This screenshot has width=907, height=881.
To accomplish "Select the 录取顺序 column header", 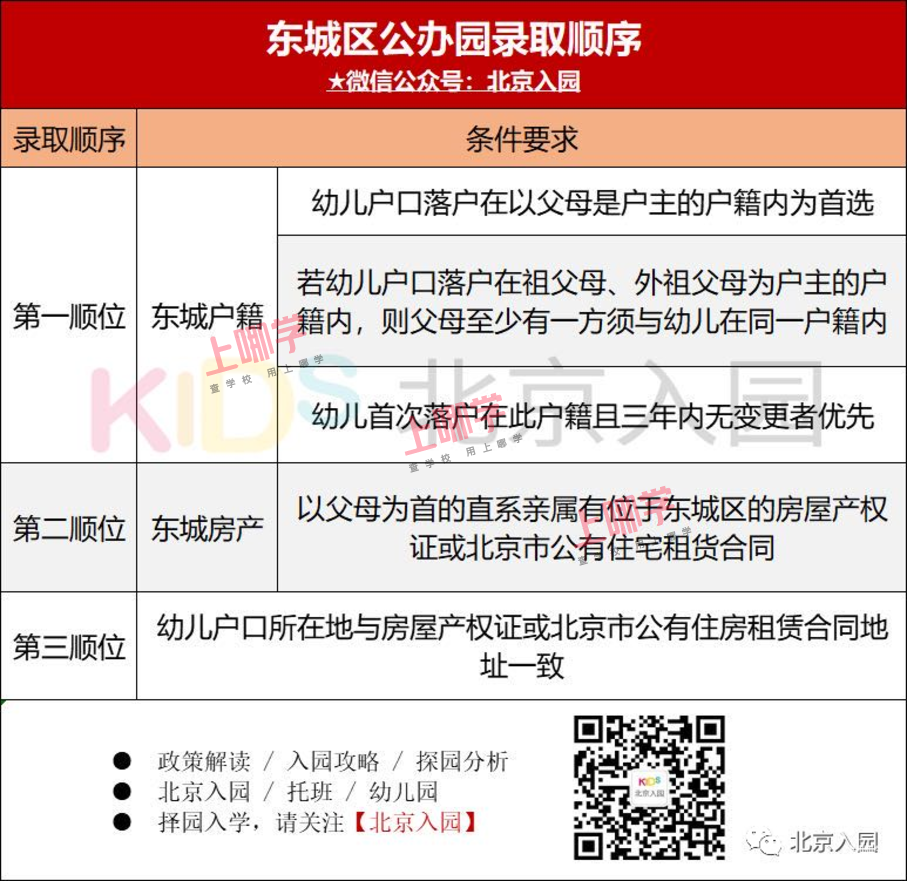I will point(69,139).
